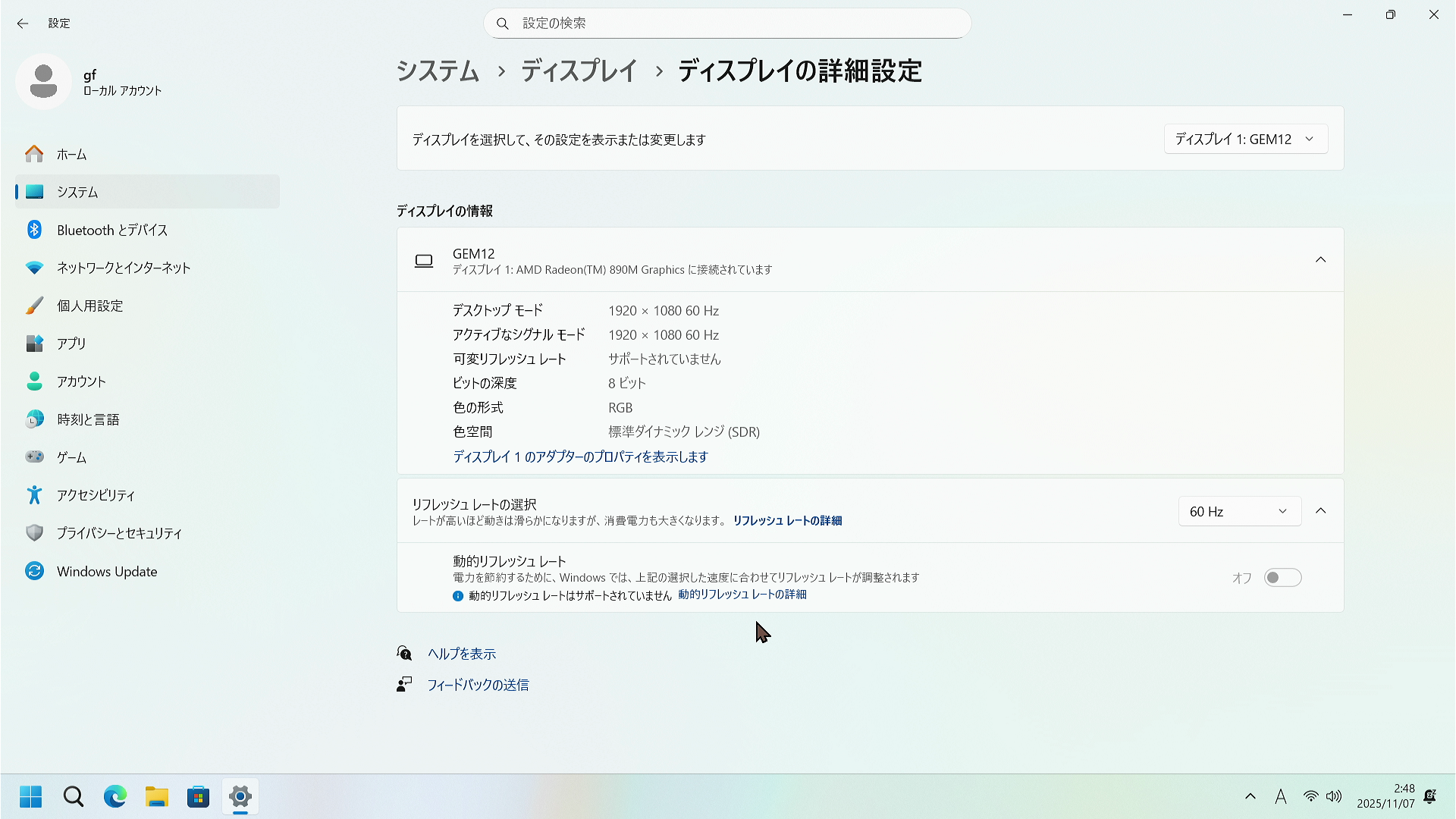The width and height of the screenshot is (1456, 819).
Task: Toggle the 動的リフレッシュ レート switch
Action: click(1282, 578)
